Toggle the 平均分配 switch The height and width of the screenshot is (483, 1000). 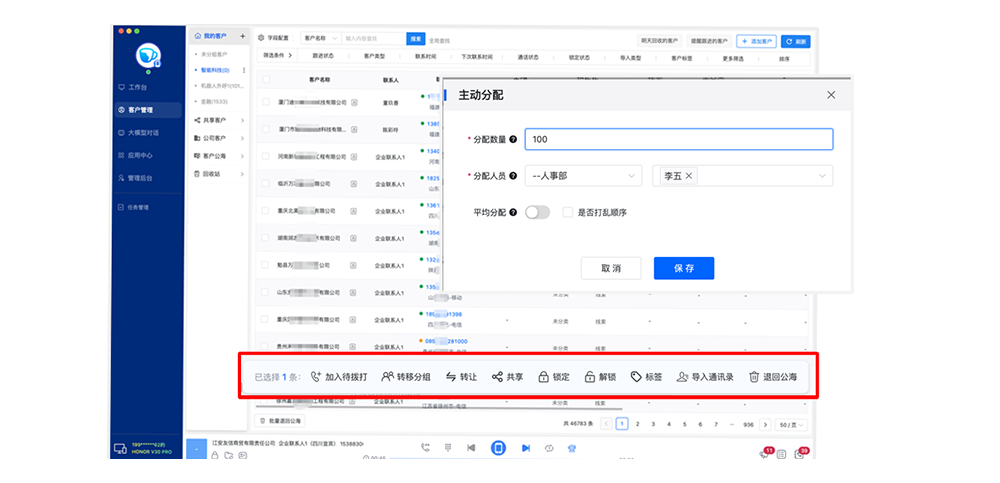[537, 212]
